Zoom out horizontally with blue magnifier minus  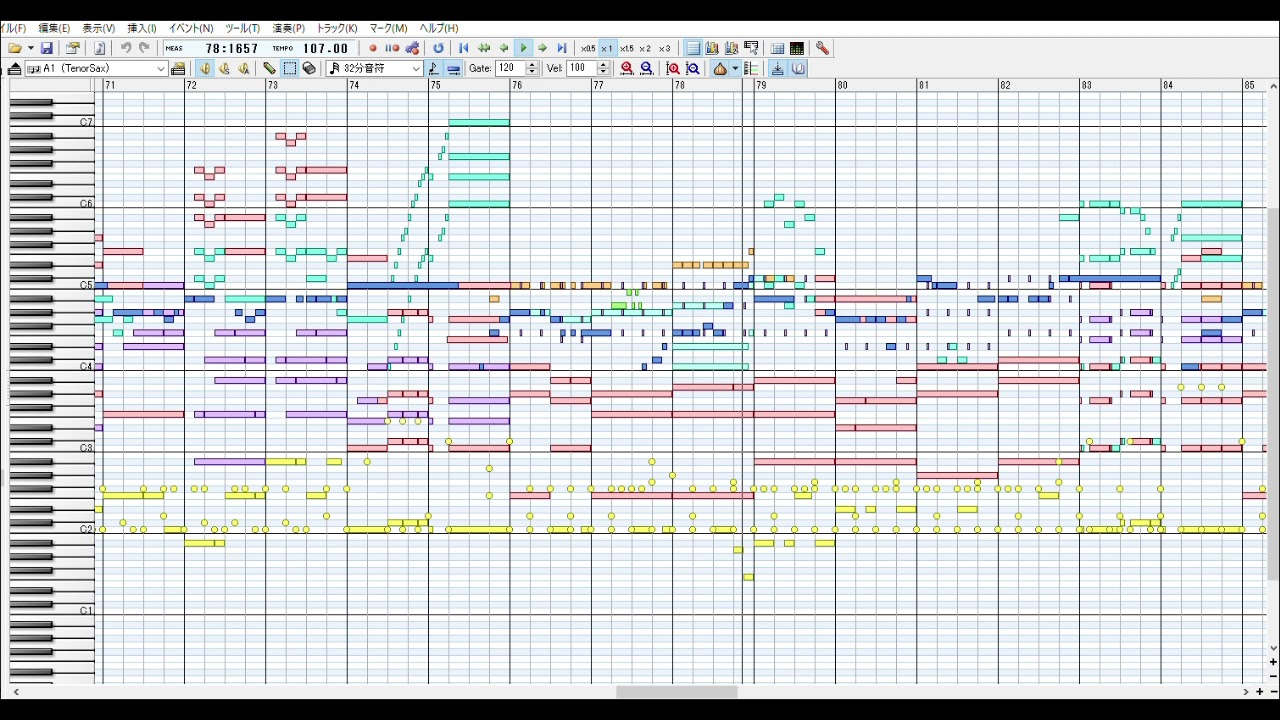click(x=646, y=68)
